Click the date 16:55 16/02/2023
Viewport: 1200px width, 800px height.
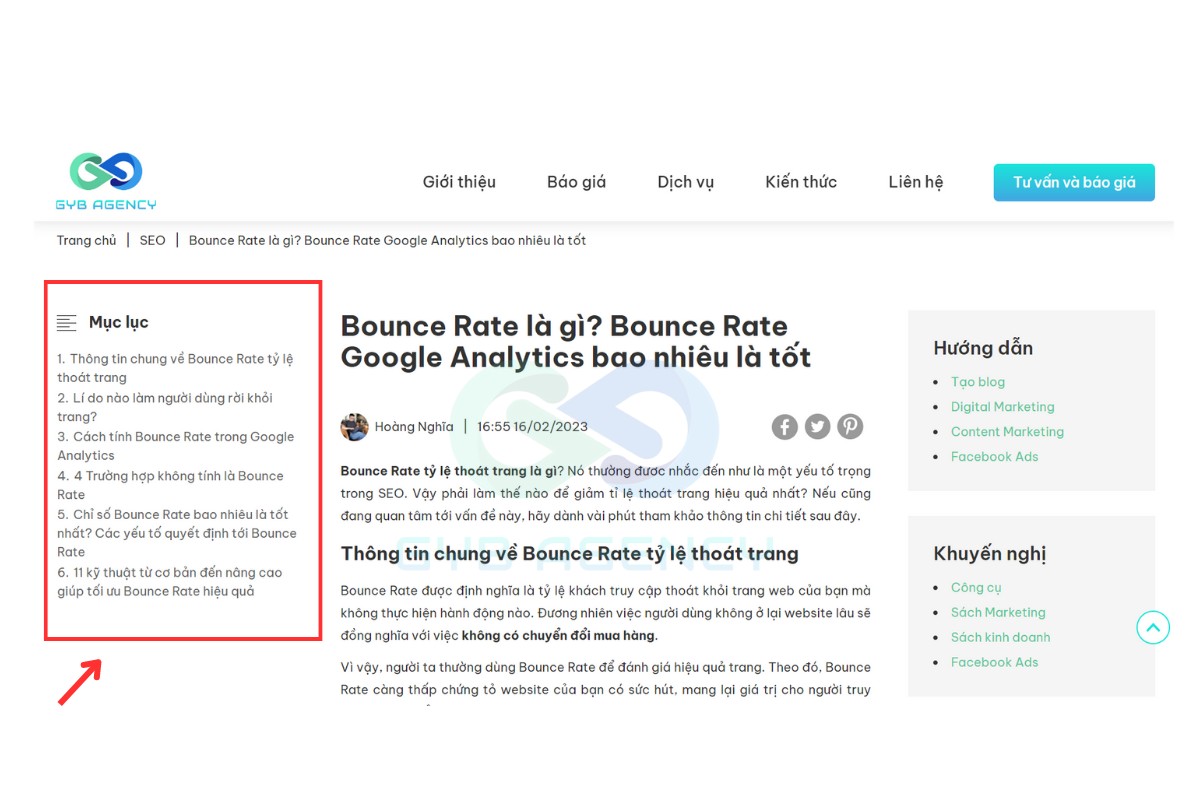pyautogui.click(x=533, y=427)
